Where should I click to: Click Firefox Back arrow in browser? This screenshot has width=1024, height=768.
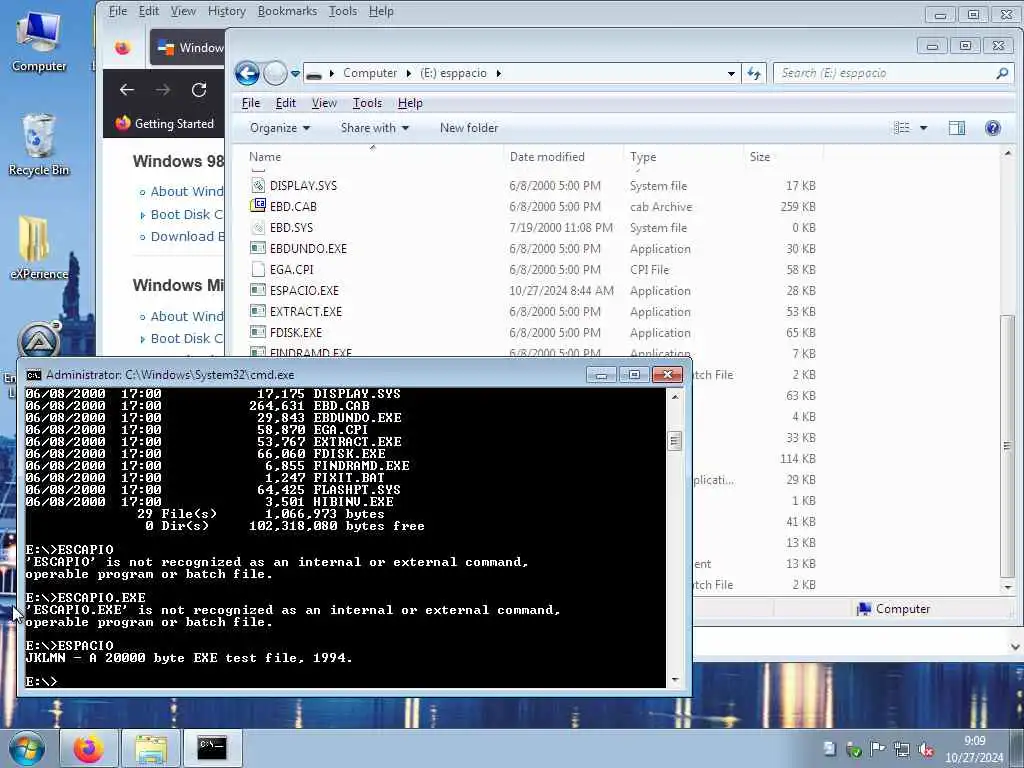point(127,90)
